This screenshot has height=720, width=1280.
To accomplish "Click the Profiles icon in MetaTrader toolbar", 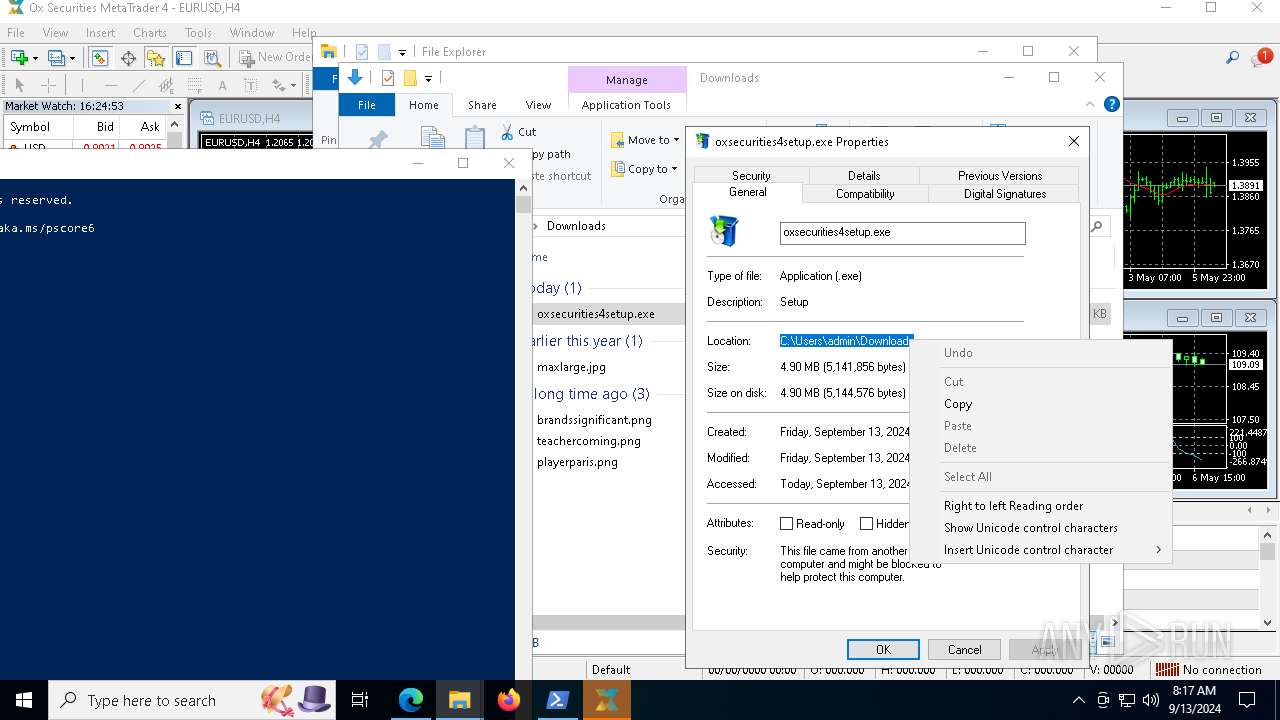I will (x=57, y=58).
